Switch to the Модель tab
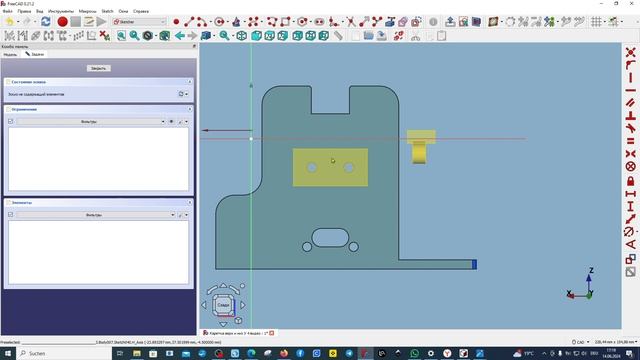 tap(10, 54)
